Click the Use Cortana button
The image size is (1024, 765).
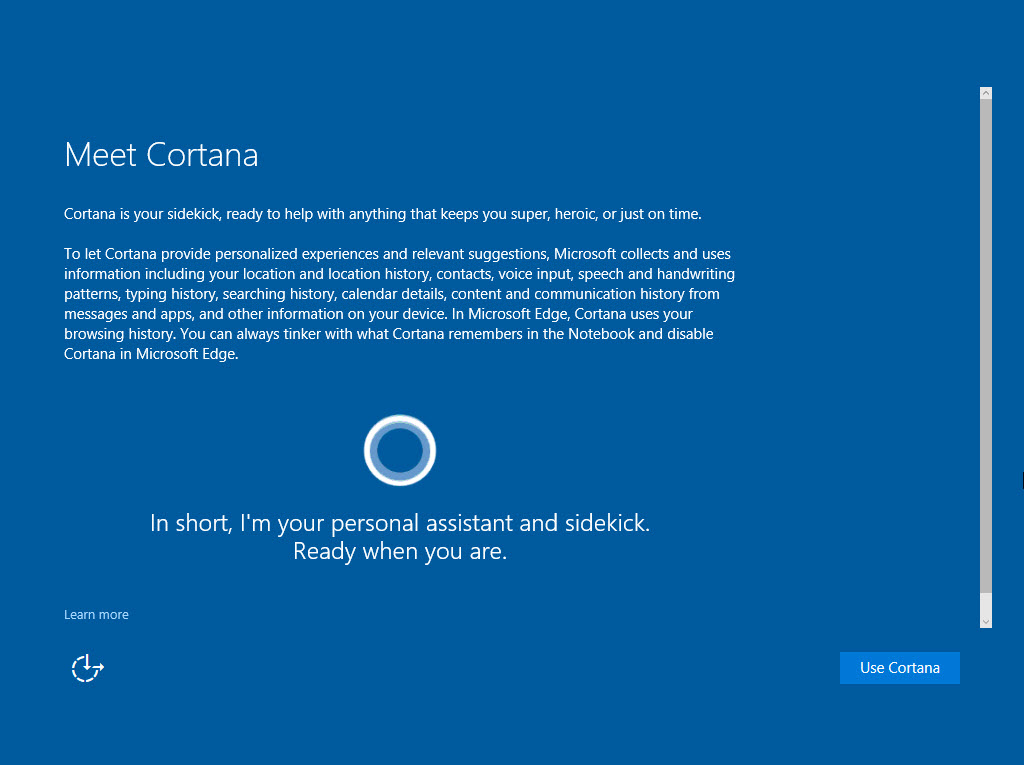click(899, 668)
